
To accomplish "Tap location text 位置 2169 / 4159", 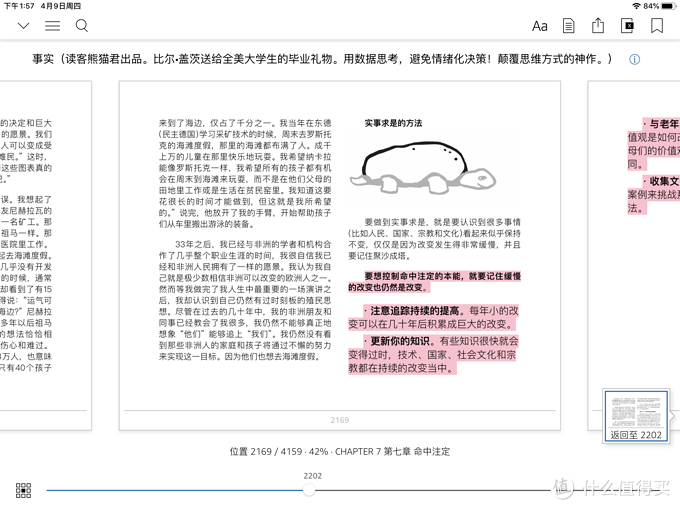I will 266,451.
